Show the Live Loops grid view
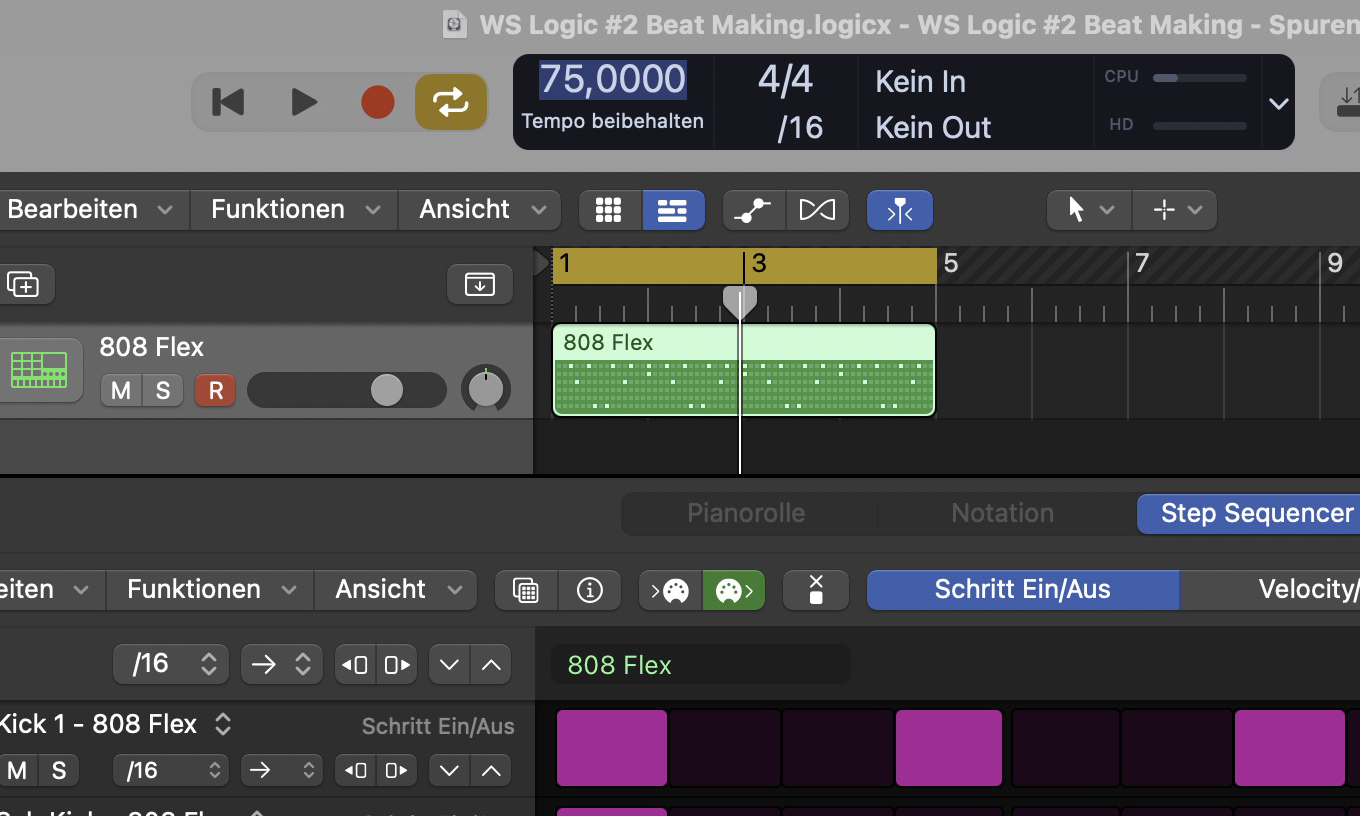This screenshot has width=1360, height=816. coord(609,210)
